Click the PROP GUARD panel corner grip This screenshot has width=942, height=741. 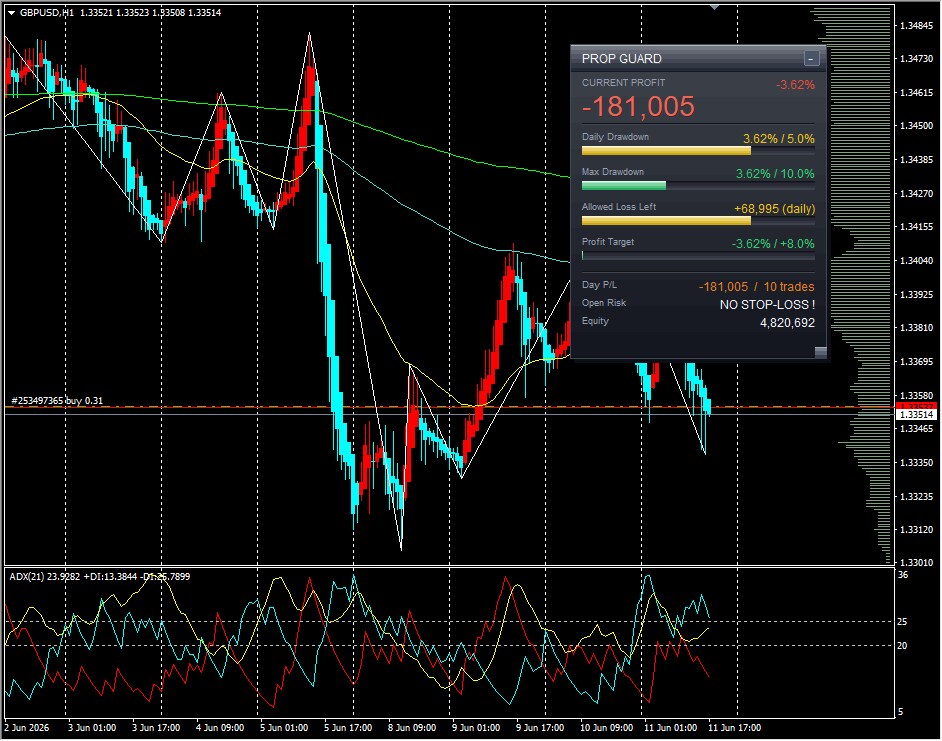pyautogui.click(x=820, y=352)
